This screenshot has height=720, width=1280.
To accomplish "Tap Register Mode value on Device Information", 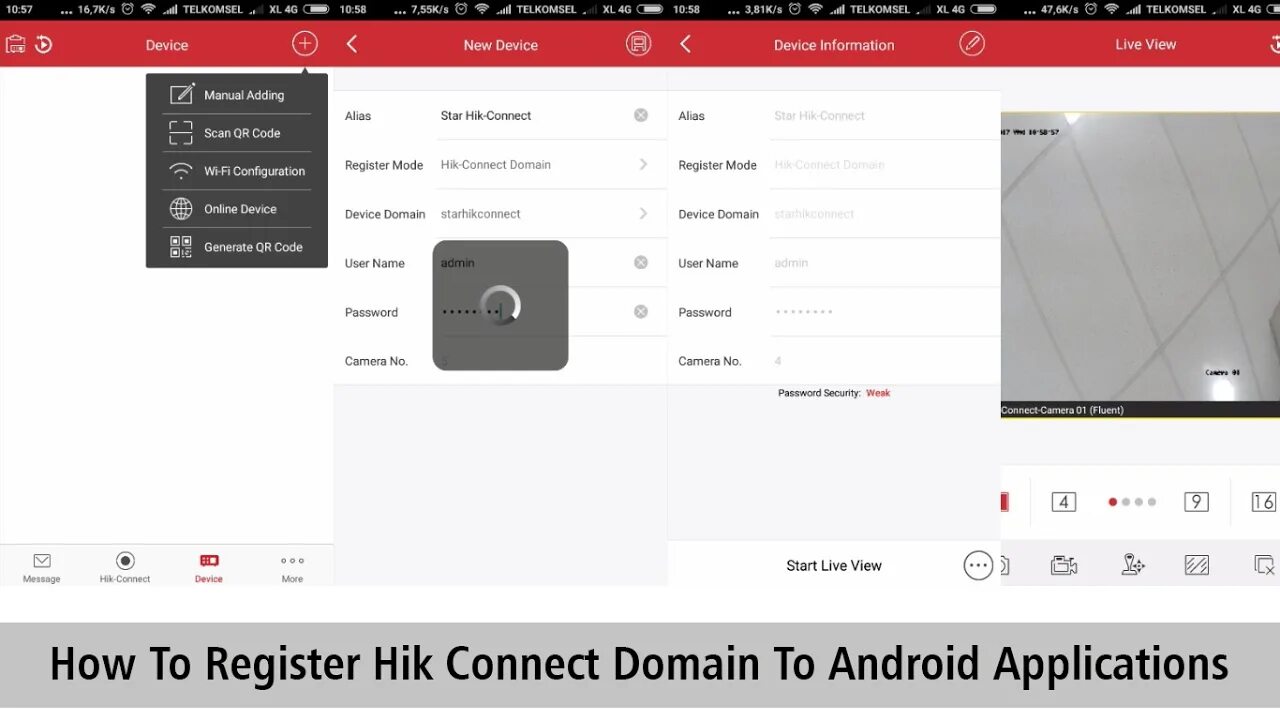I will tap(829, 164).
